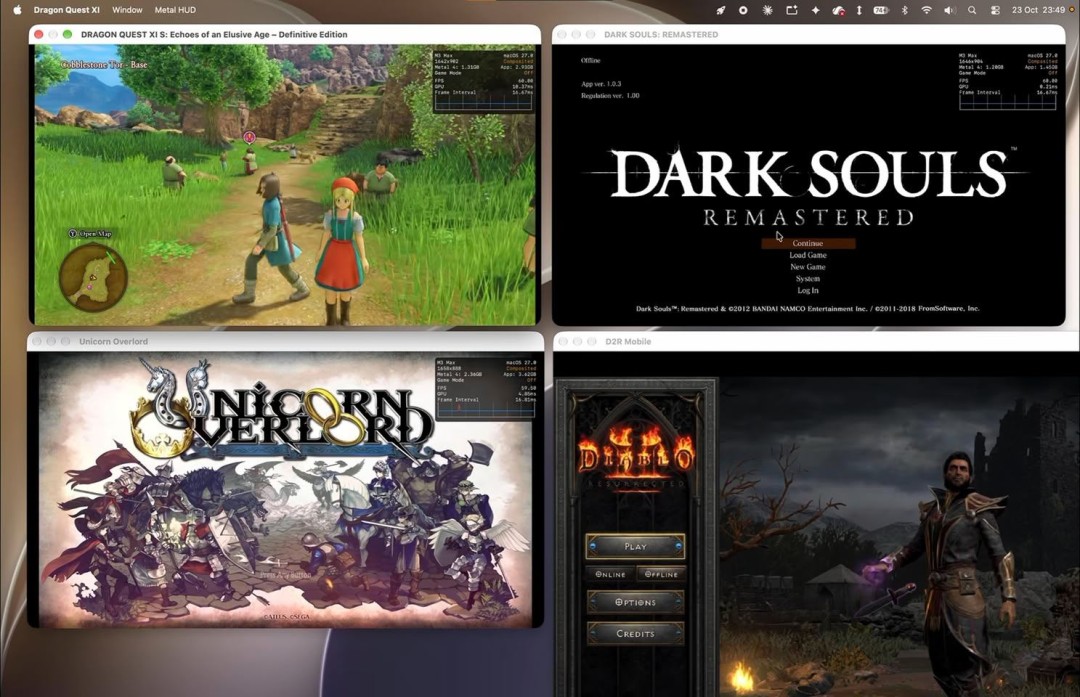
Task: Open the battery status showing 74
Action: (881, 10)
